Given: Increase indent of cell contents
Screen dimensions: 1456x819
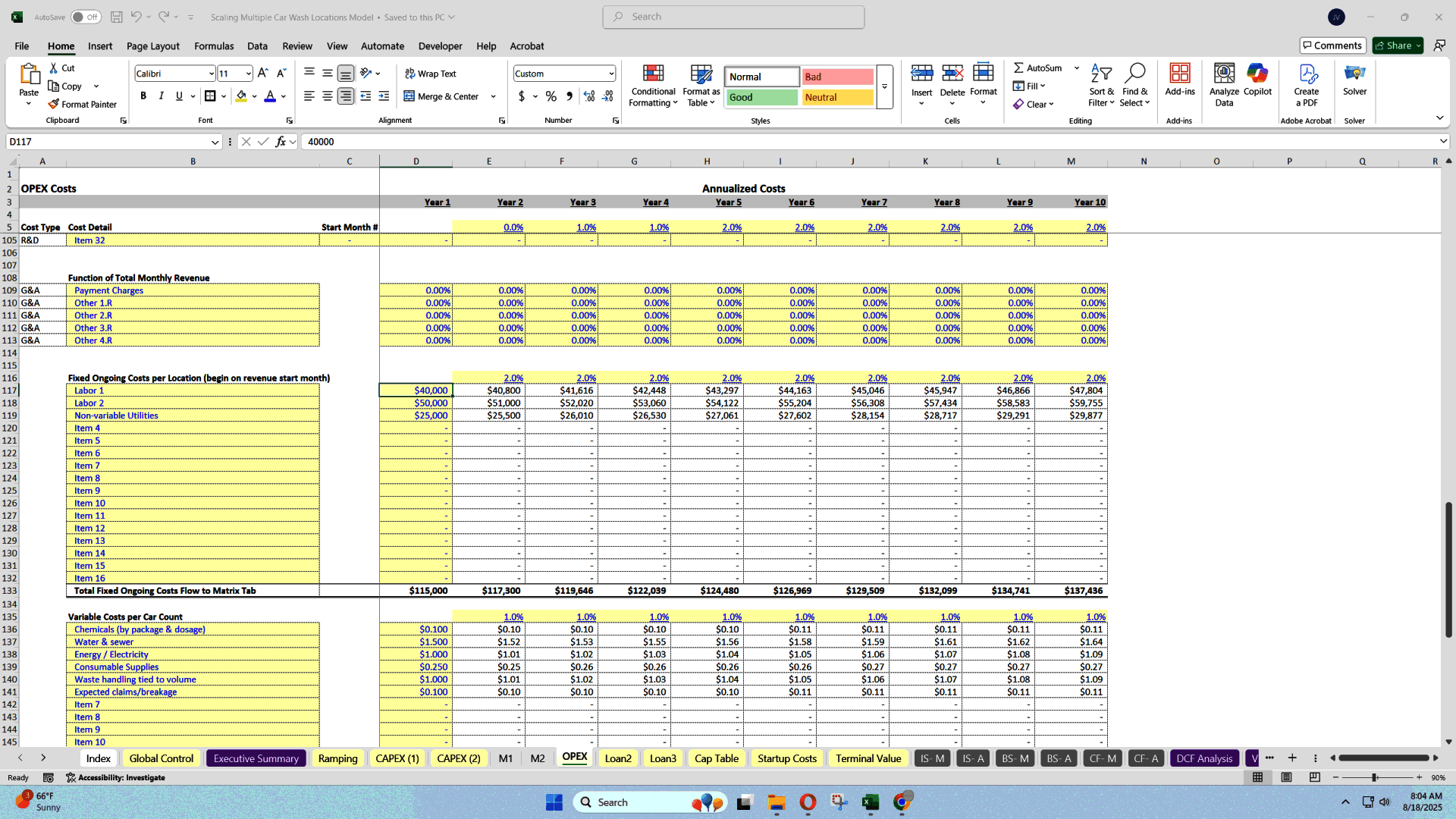Looking at the screenshot, I should (x=384, y=96).
